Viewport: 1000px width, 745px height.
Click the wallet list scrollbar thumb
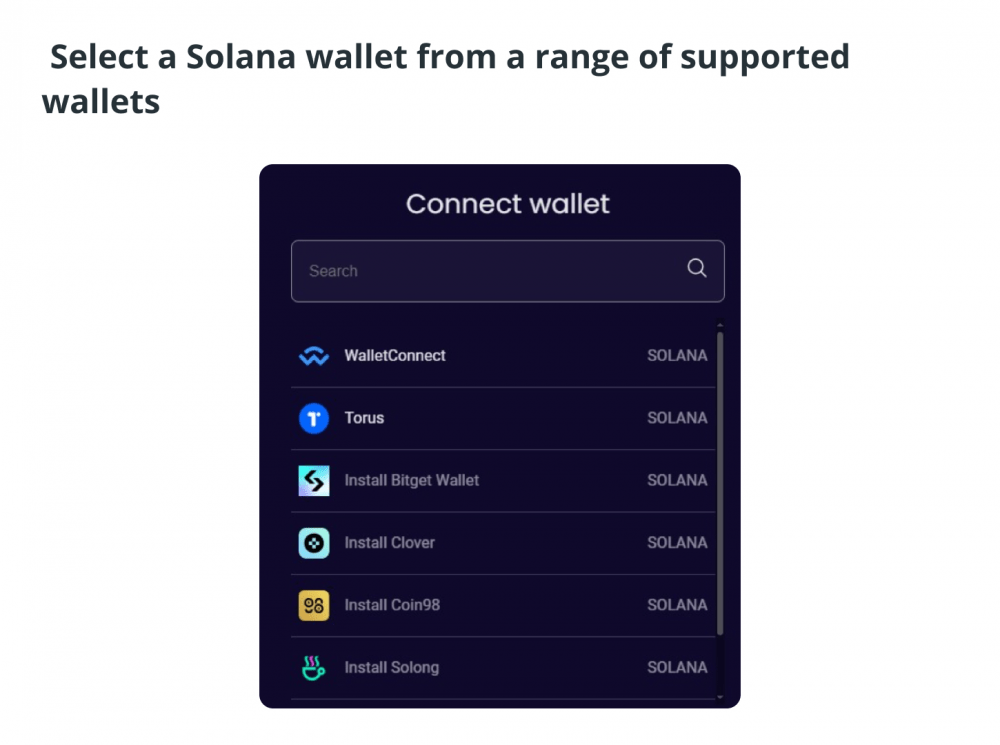[720, 483]
